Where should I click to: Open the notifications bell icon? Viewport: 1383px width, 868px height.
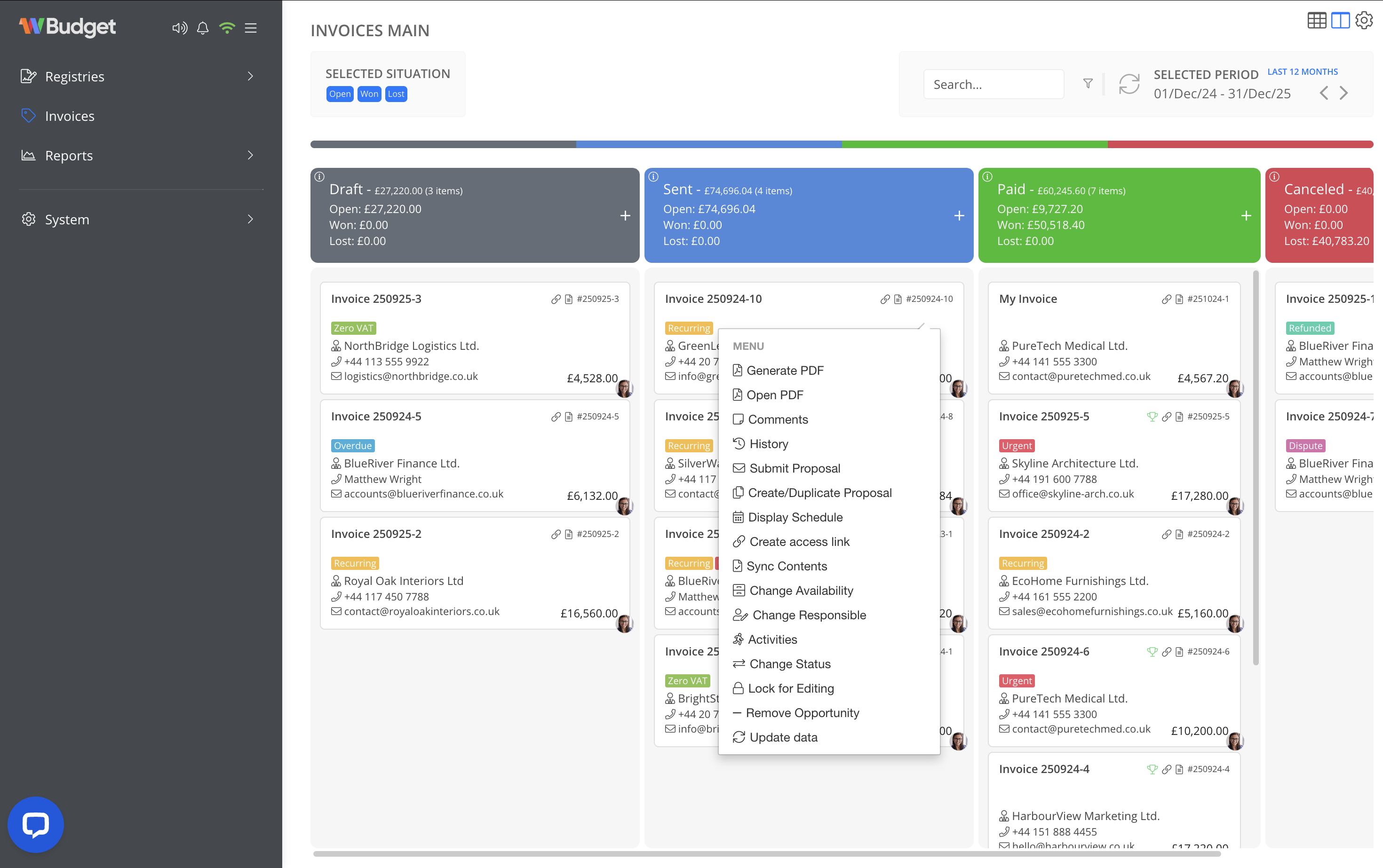click(x=202, y=28)
